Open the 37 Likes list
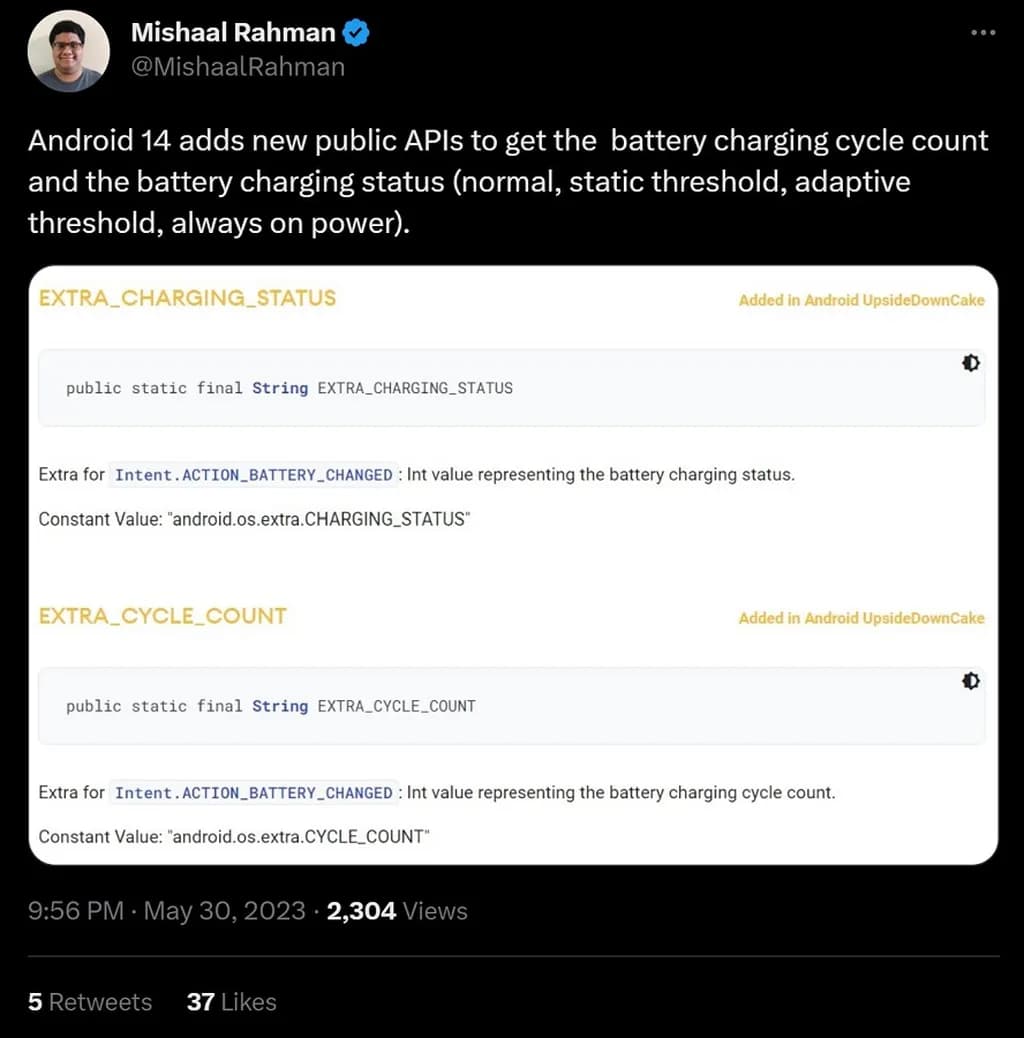The image size is (1024, 1038). 231,1002
